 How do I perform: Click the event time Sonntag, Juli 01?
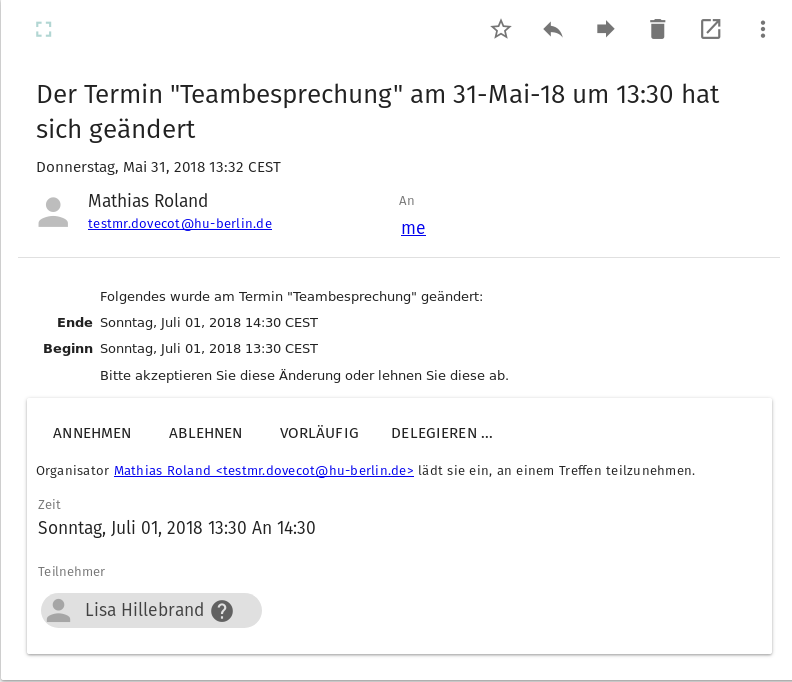[176, 528]
